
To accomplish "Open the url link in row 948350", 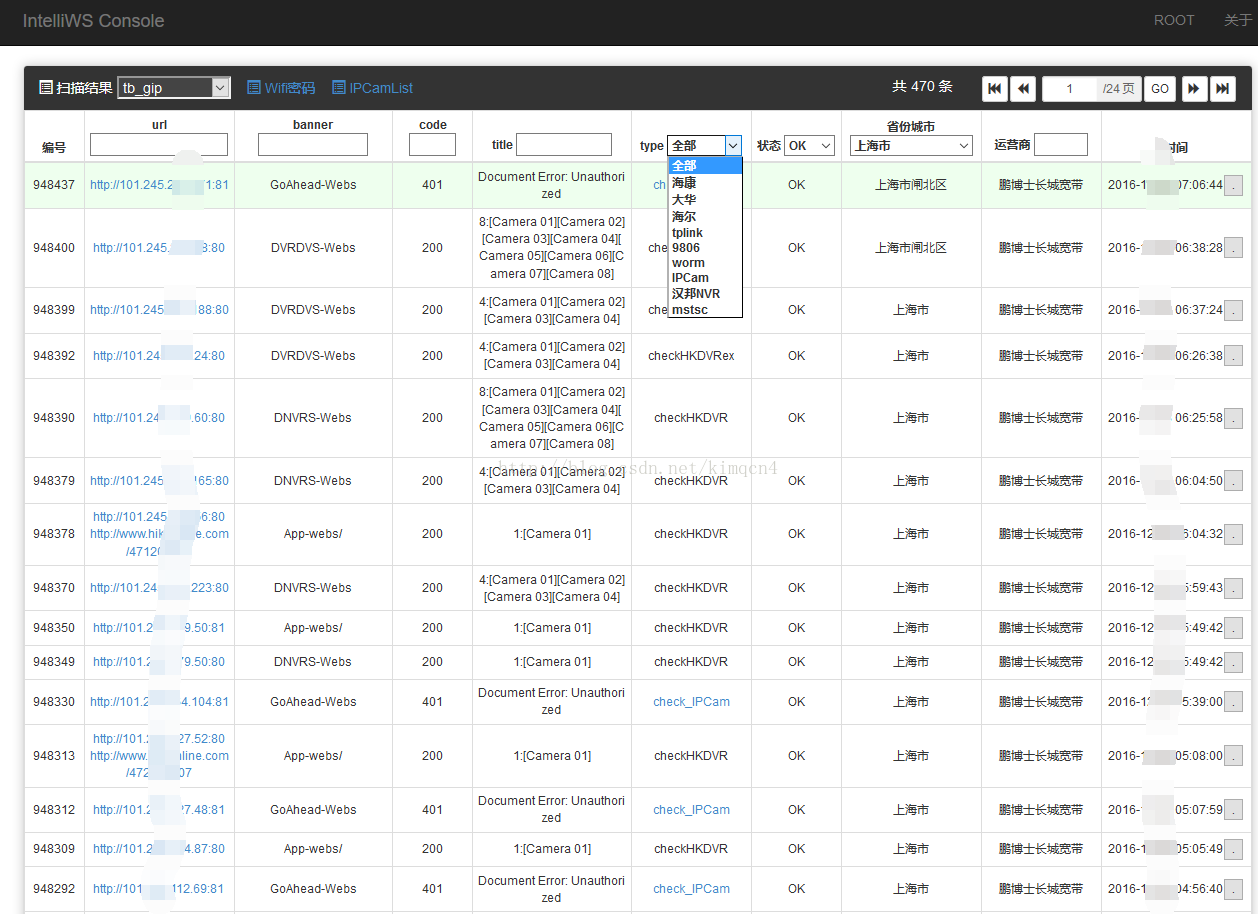I will [159, 628].
